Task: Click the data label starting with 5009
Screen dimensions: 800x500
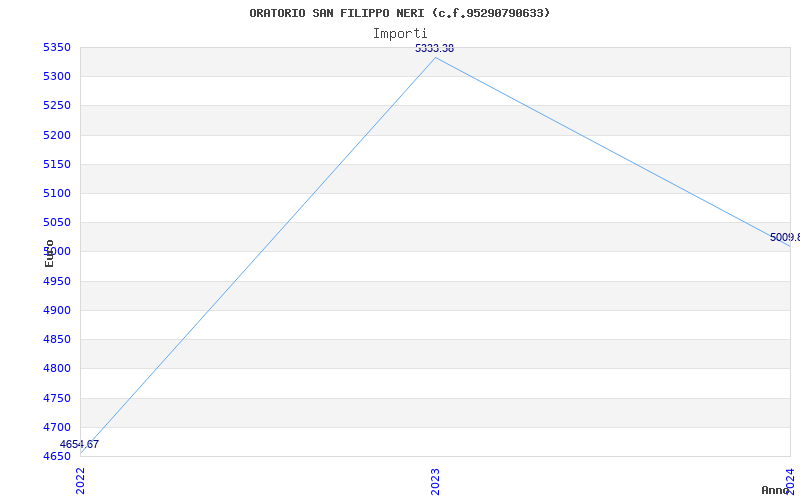Action: 785,238
